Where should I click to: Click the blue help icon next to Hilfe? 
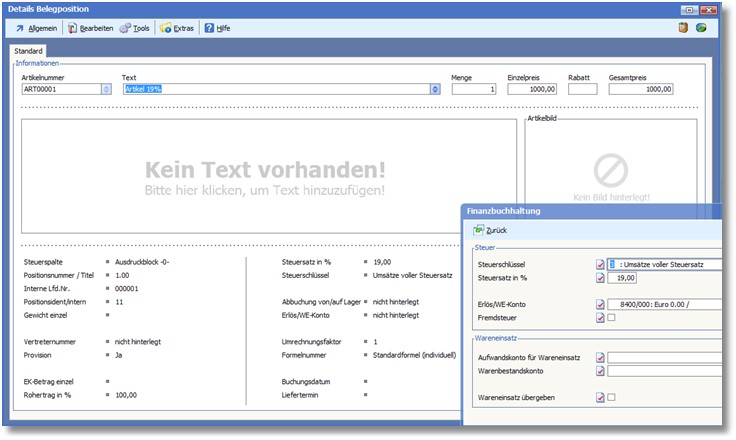coord(209,29)
